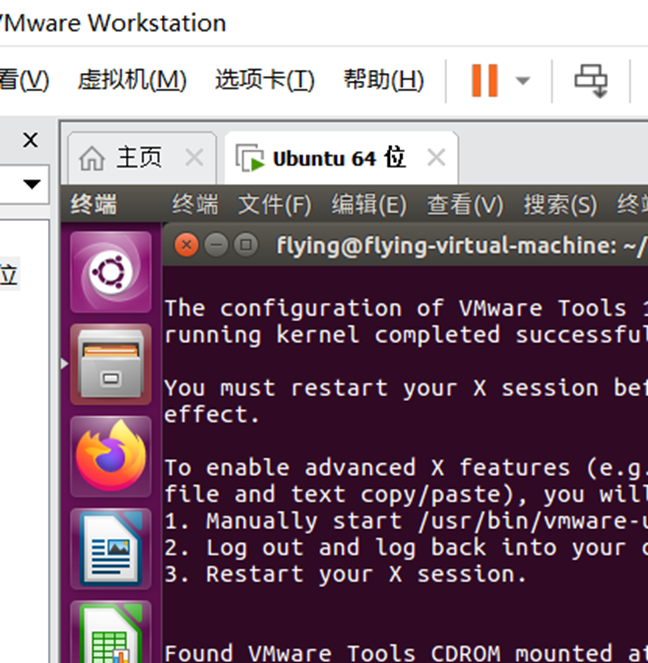Screen dimensions: 648x663
Task: Close the terminal window with the red button
Action: pyautogui.click(x=186, y=245)
